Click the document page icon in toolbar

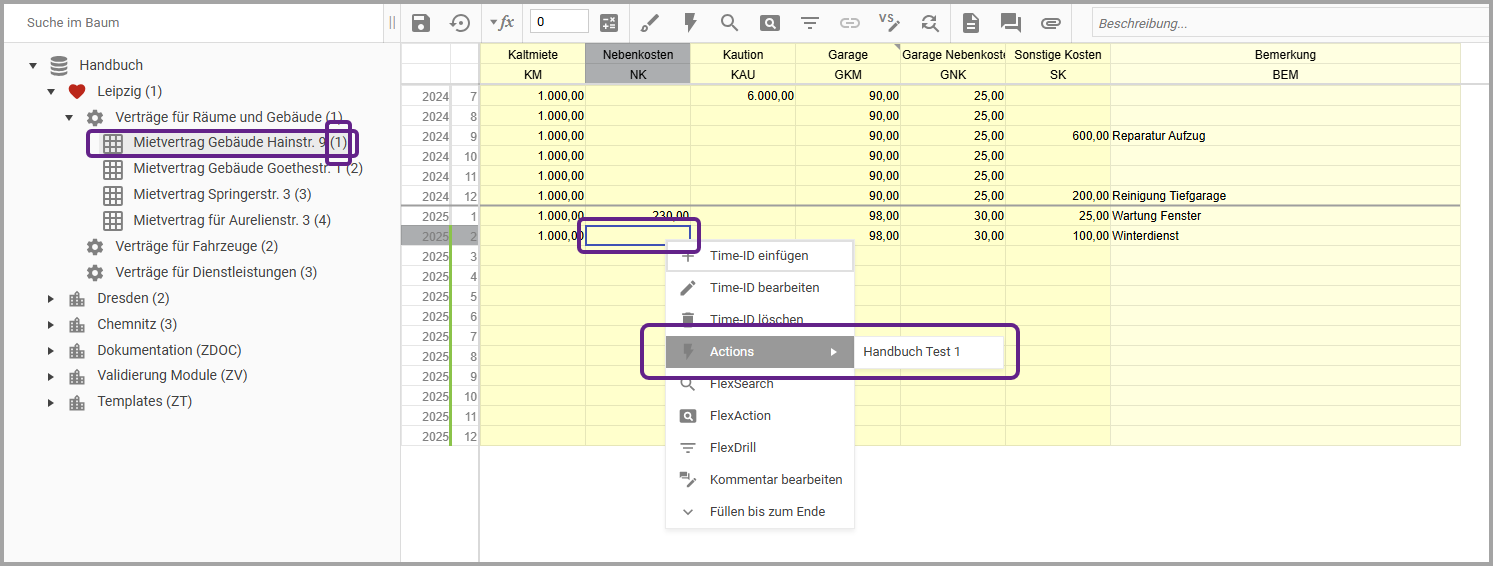point(970,23)
